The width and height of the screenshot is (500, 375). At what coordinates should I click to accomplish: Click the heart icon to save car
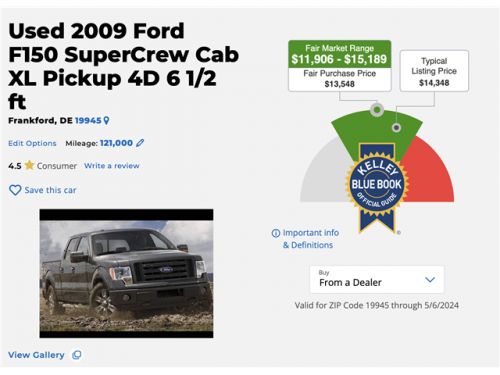point(15,190)
